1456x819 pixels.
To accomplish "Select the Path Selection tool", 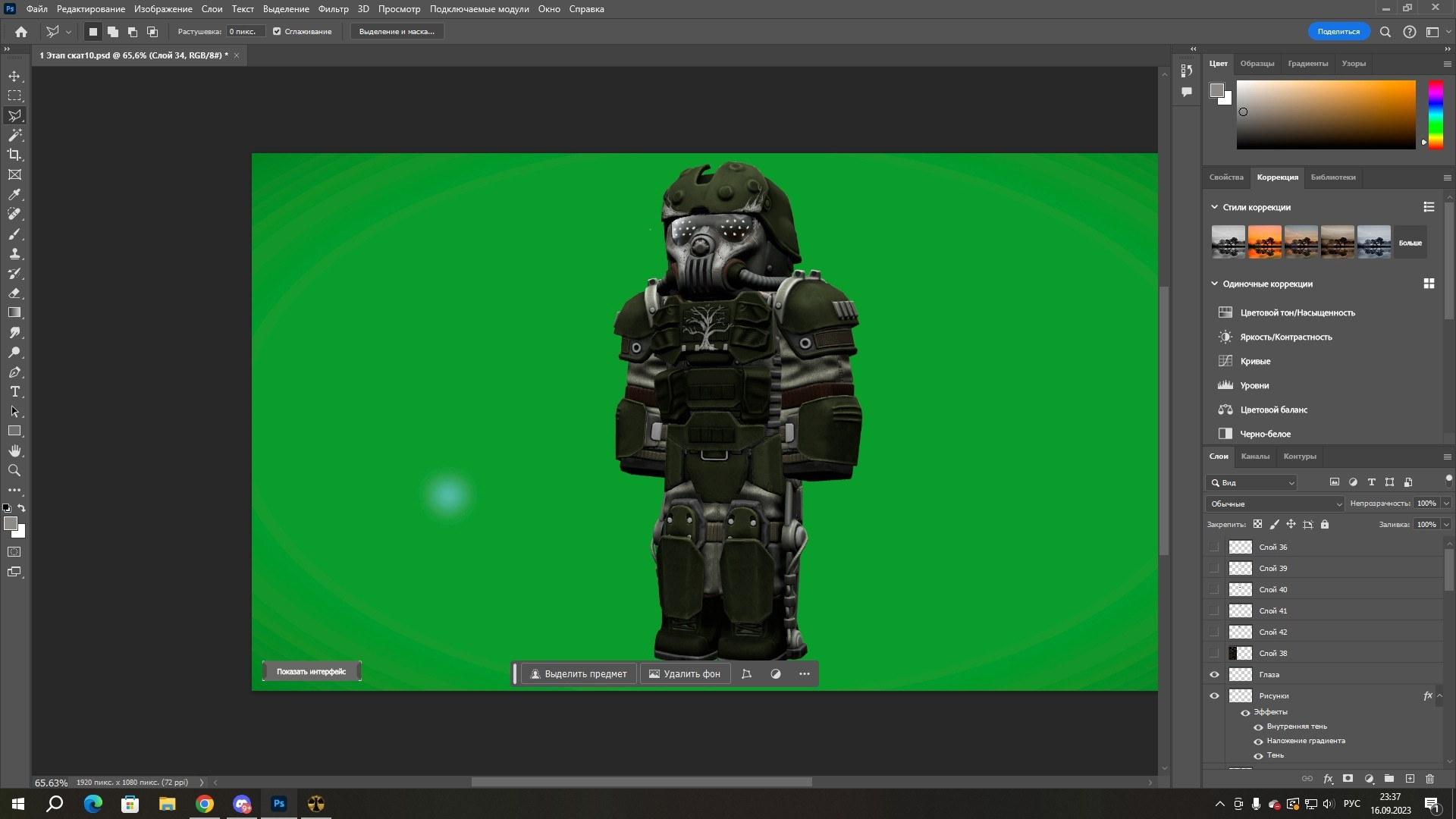I will [x=14, y=411].
